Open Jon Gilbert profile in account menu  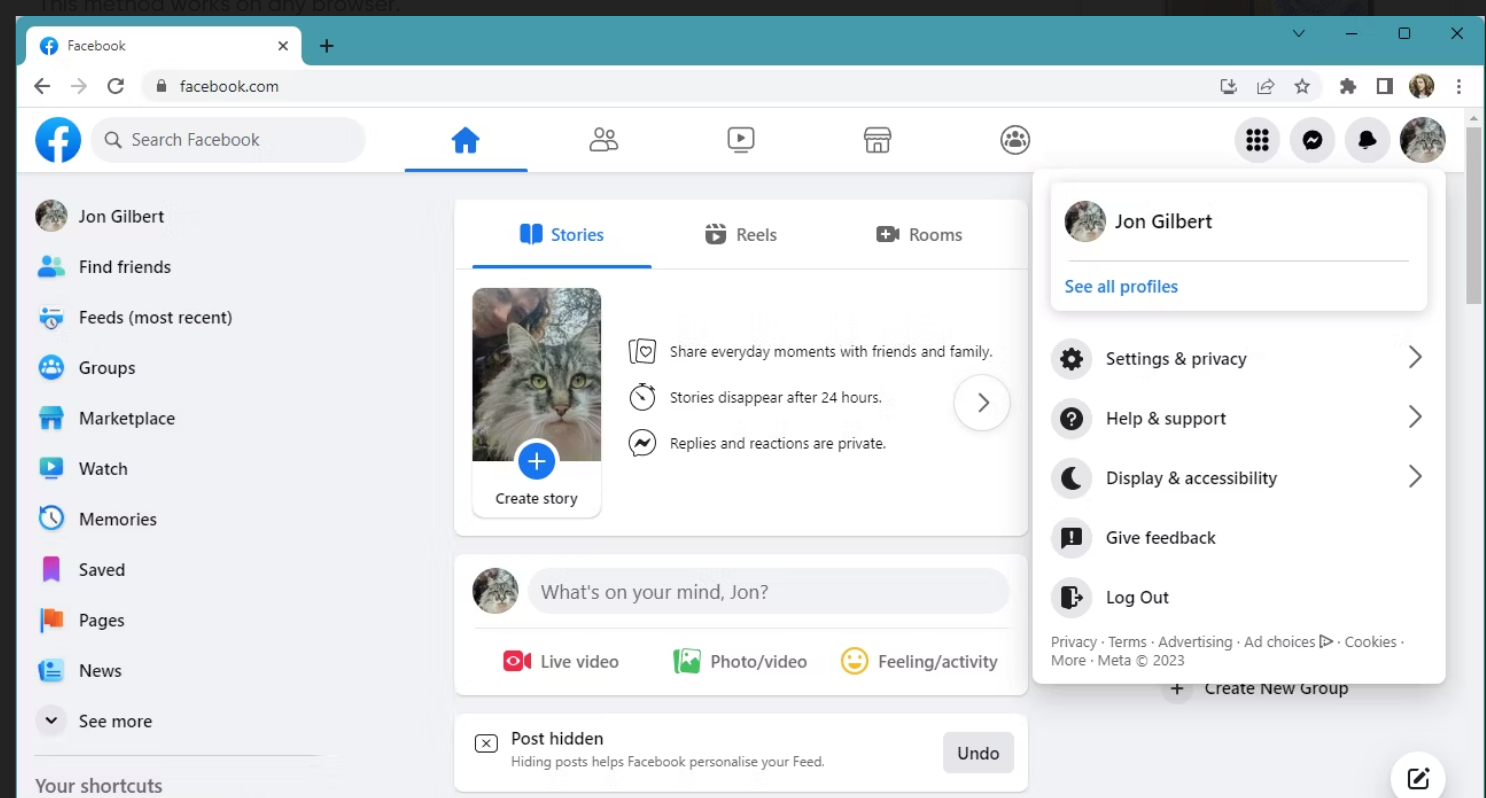pos(1239,222)
